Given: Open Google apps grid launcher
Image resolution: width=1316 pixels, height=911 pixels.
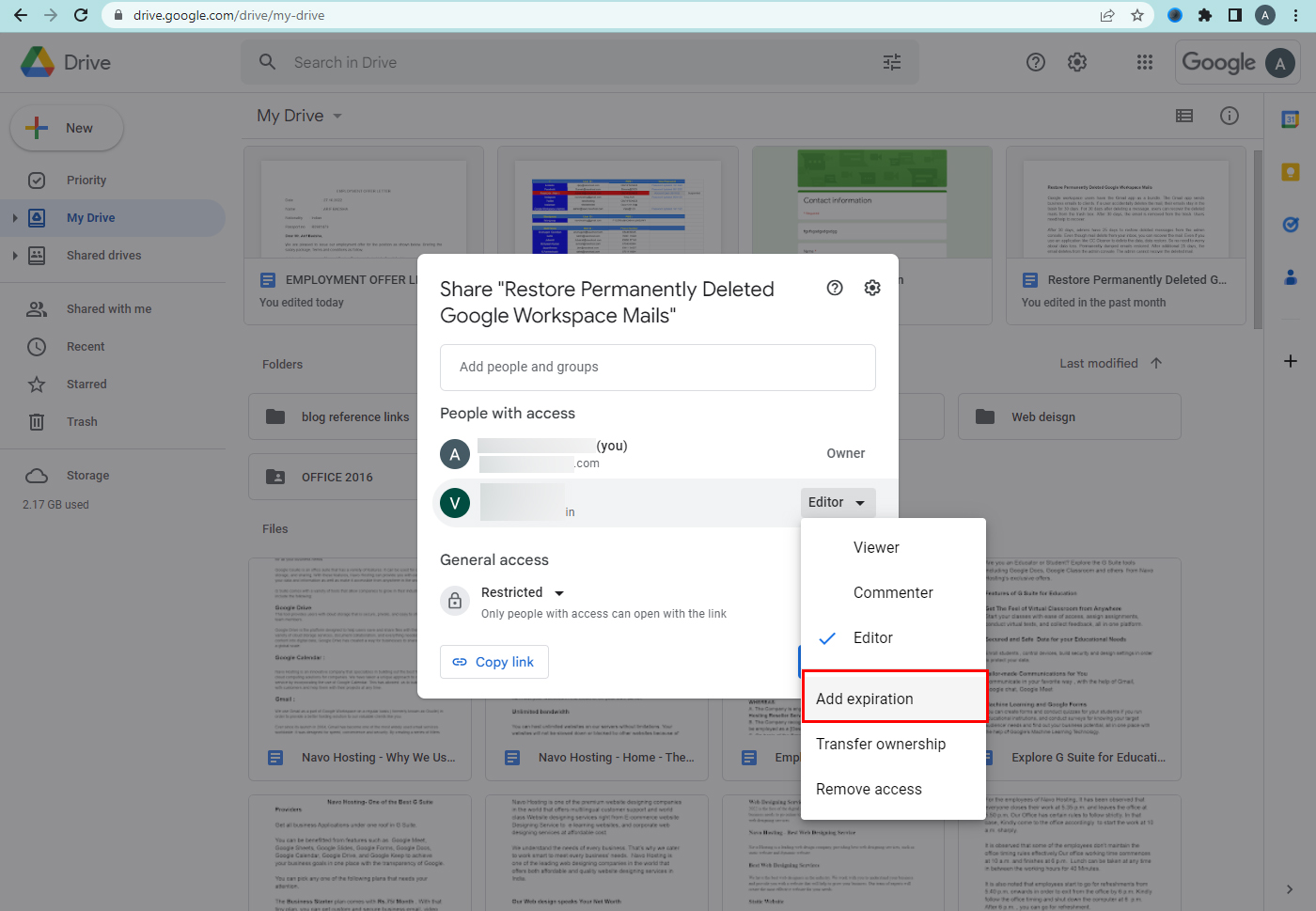Looking at the screenshot, I should pos(1144,62).
